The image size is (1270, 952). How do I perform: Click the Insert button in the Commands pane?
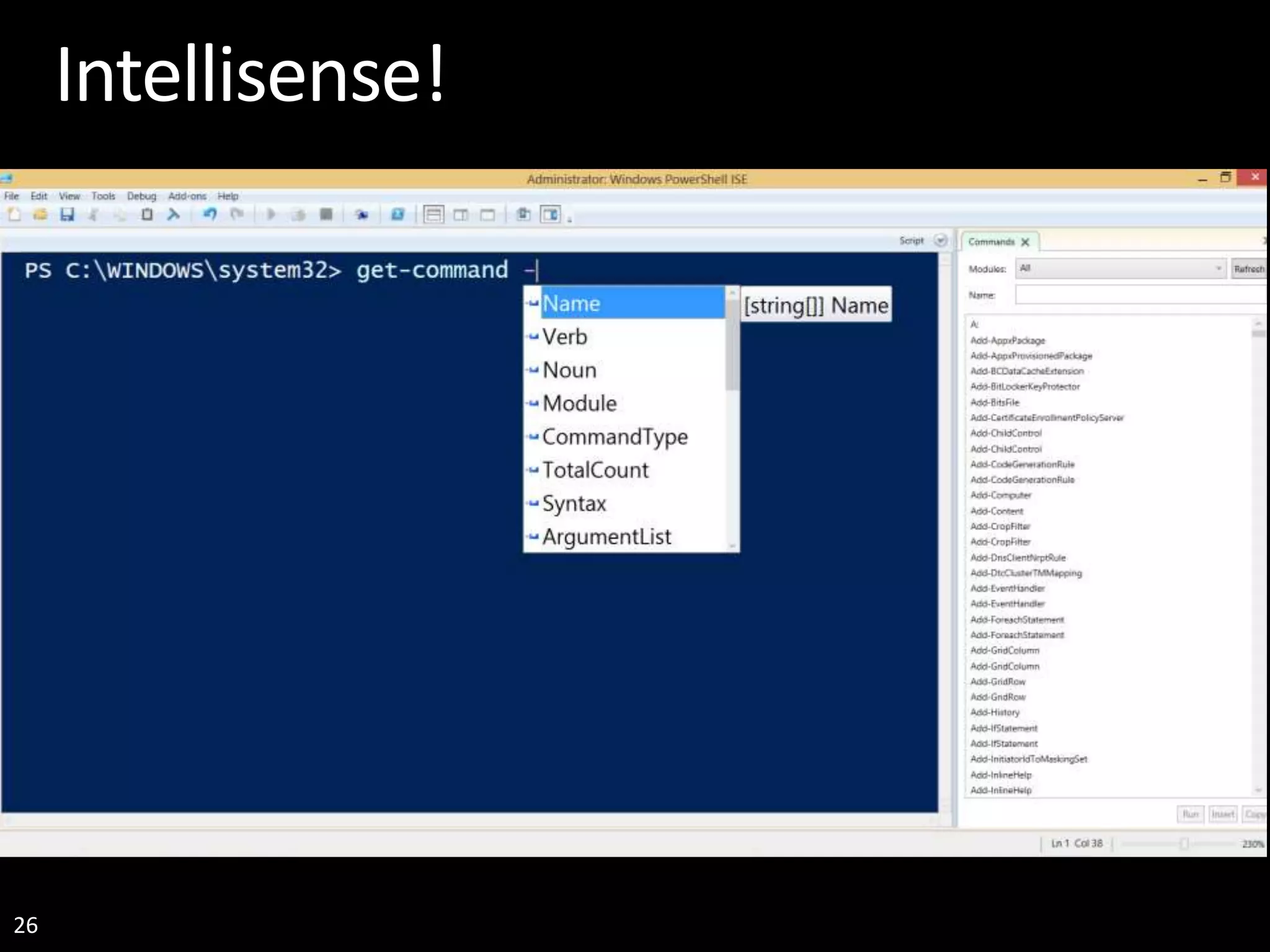coord(1223,814)
